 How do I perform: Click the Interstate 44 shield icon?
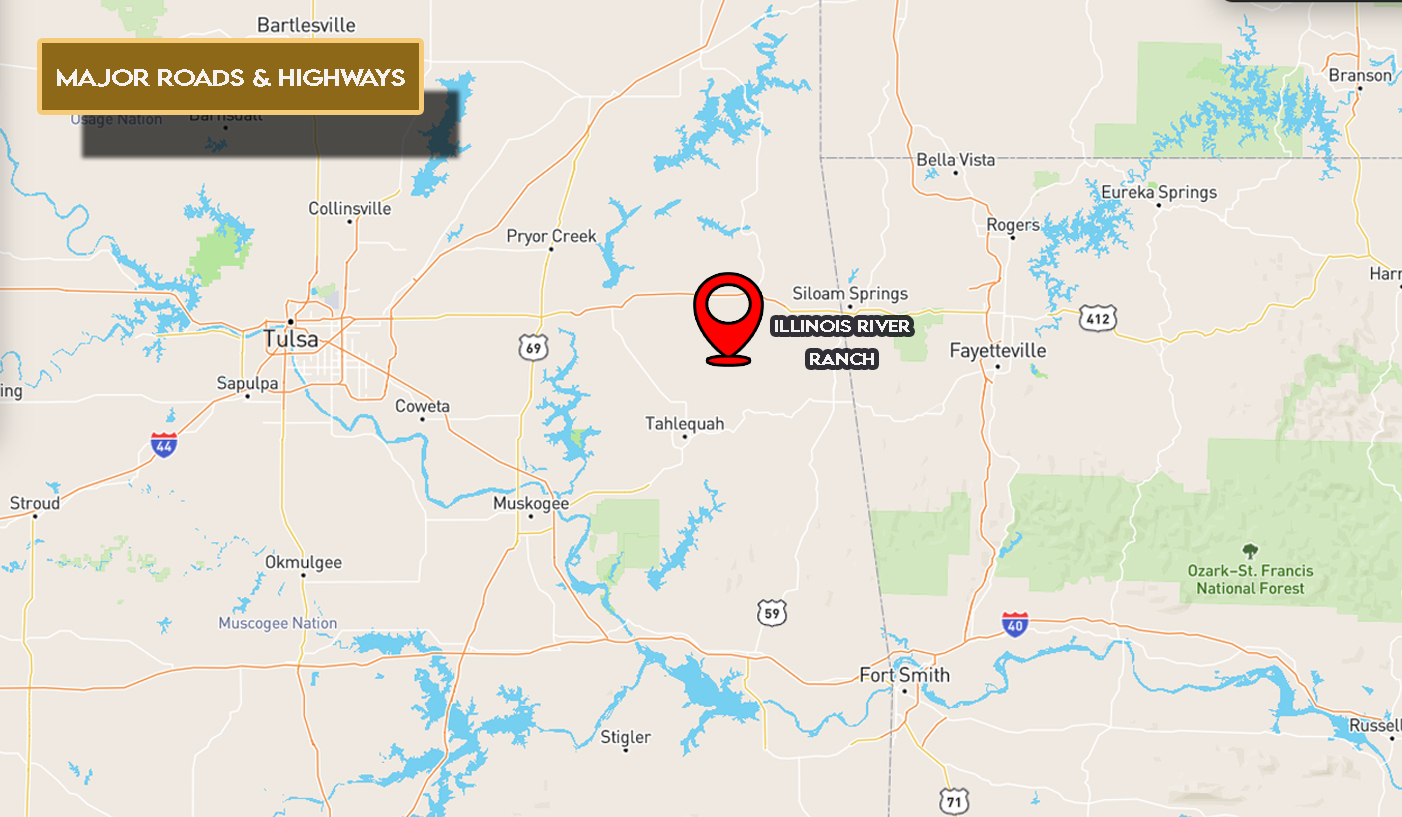coord(165,445)
